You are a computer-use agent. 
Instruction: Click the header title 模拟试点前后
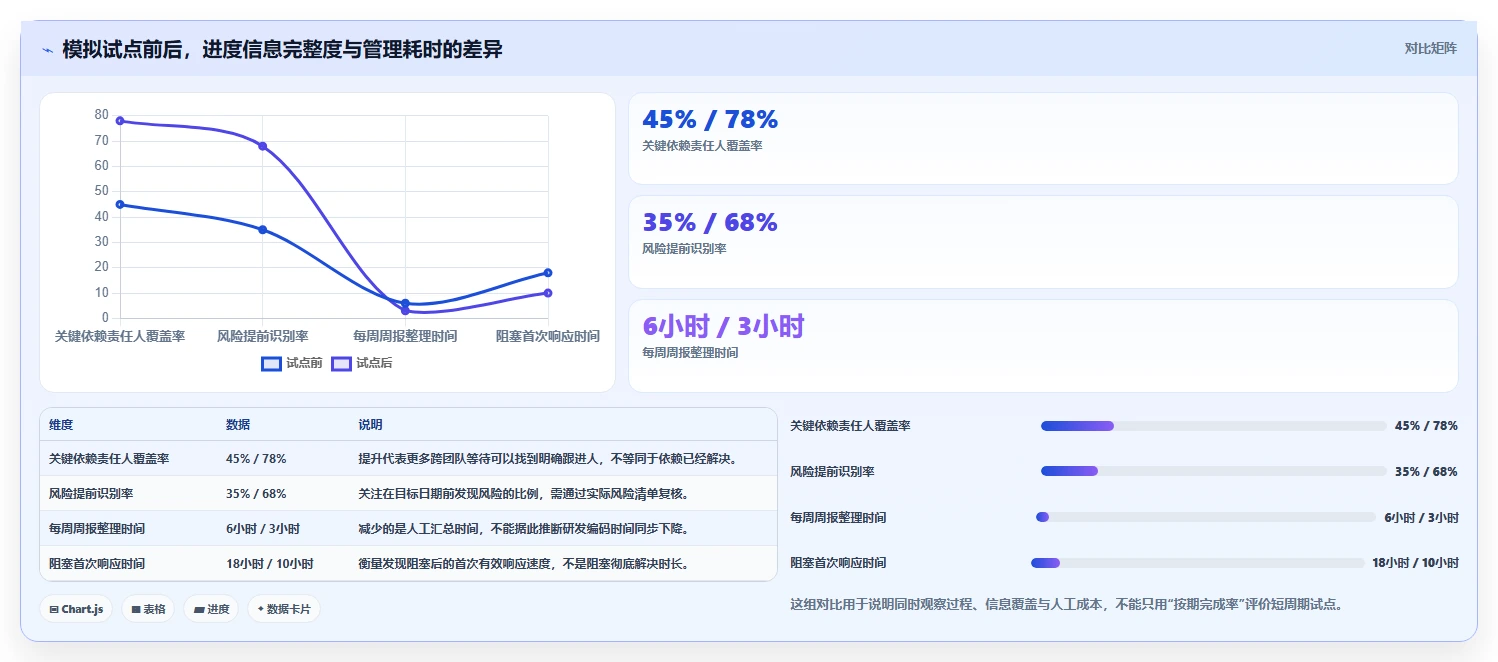(282, 49)
